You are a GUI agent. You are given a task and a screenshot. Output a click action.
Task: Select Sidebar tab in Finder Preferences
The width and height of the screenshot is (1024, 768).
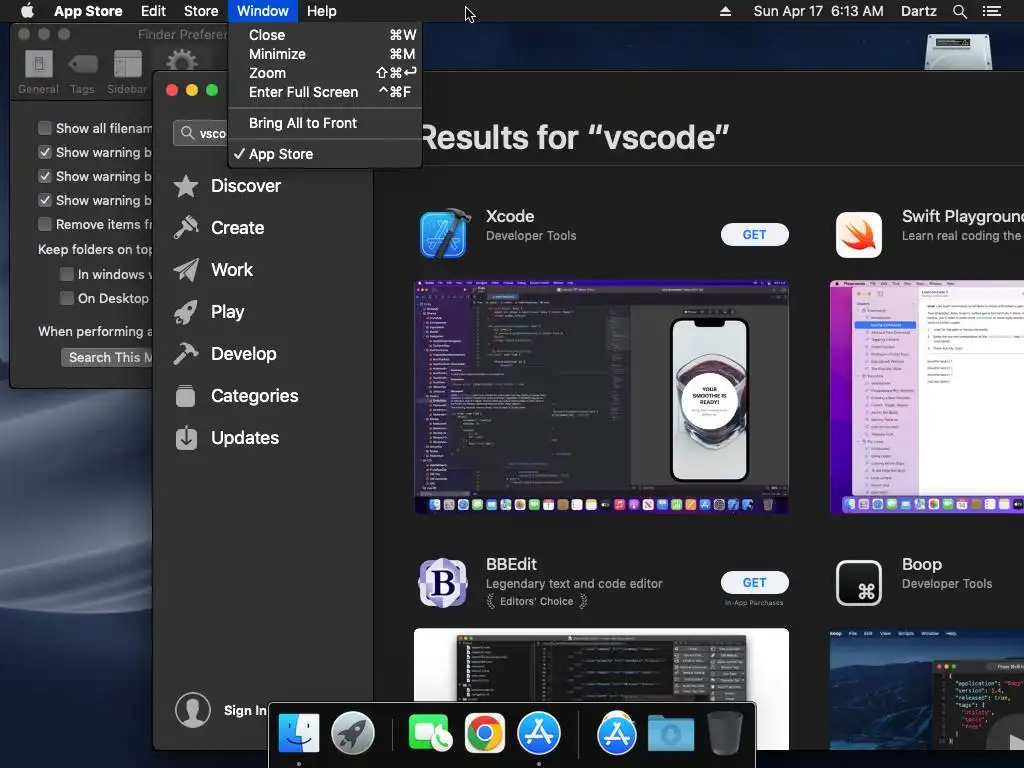[x=127, y=72]
